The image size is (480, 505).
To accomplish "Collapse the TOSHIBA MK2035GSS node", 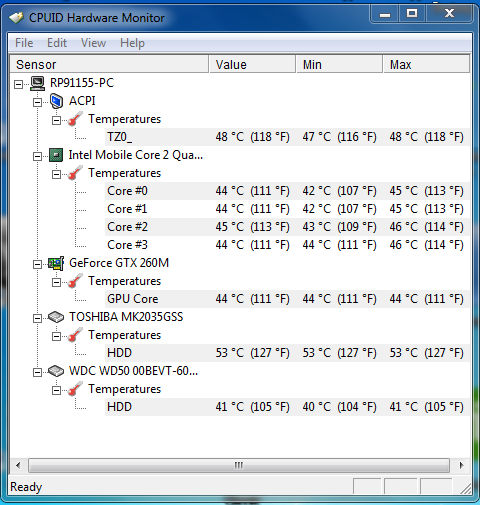I will coord(38,318).
